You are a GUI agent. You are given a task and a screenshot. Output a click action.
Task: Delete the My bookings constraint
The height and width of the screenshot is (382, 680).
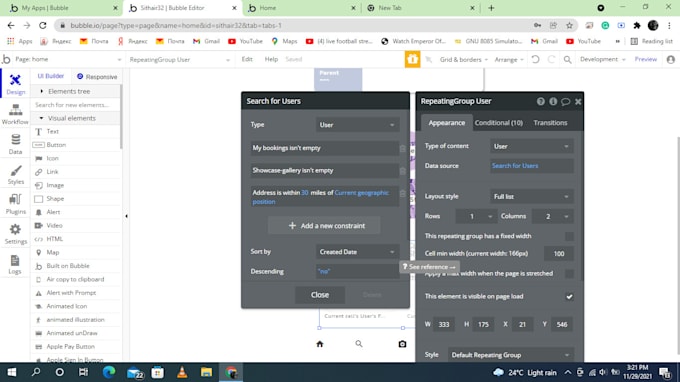tap(402, 149)
